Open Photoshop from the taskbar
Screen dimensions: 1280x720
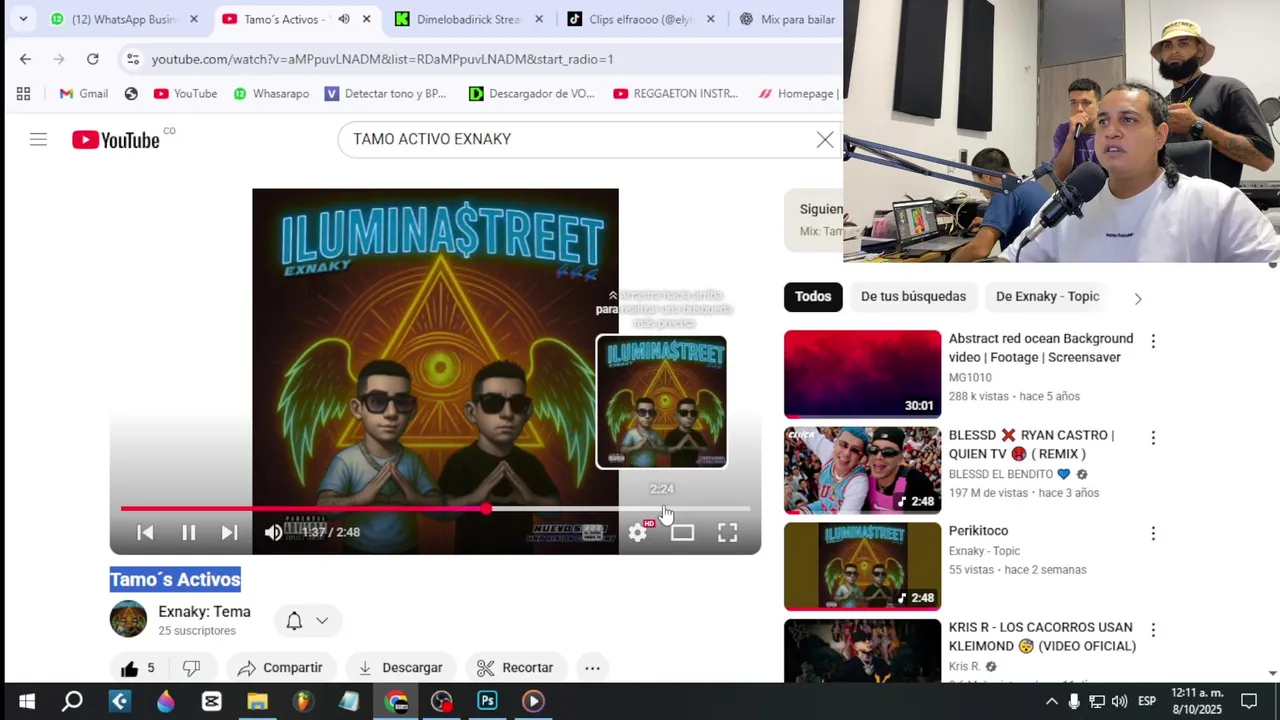pos(487,701)
